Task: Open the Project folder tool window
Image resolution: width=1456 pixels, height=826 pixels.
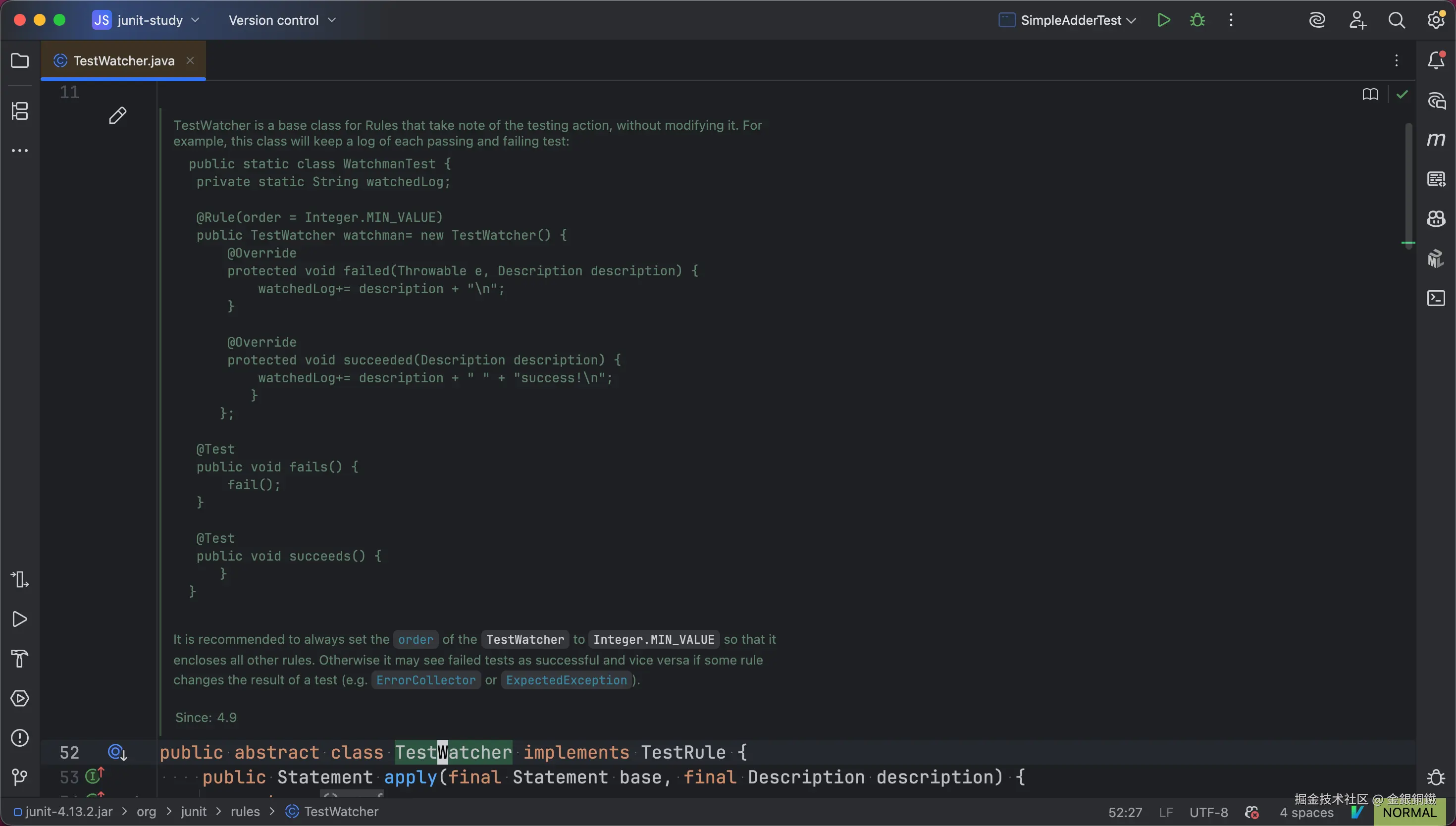Action: pyautogui.click(x=20, y=61)
